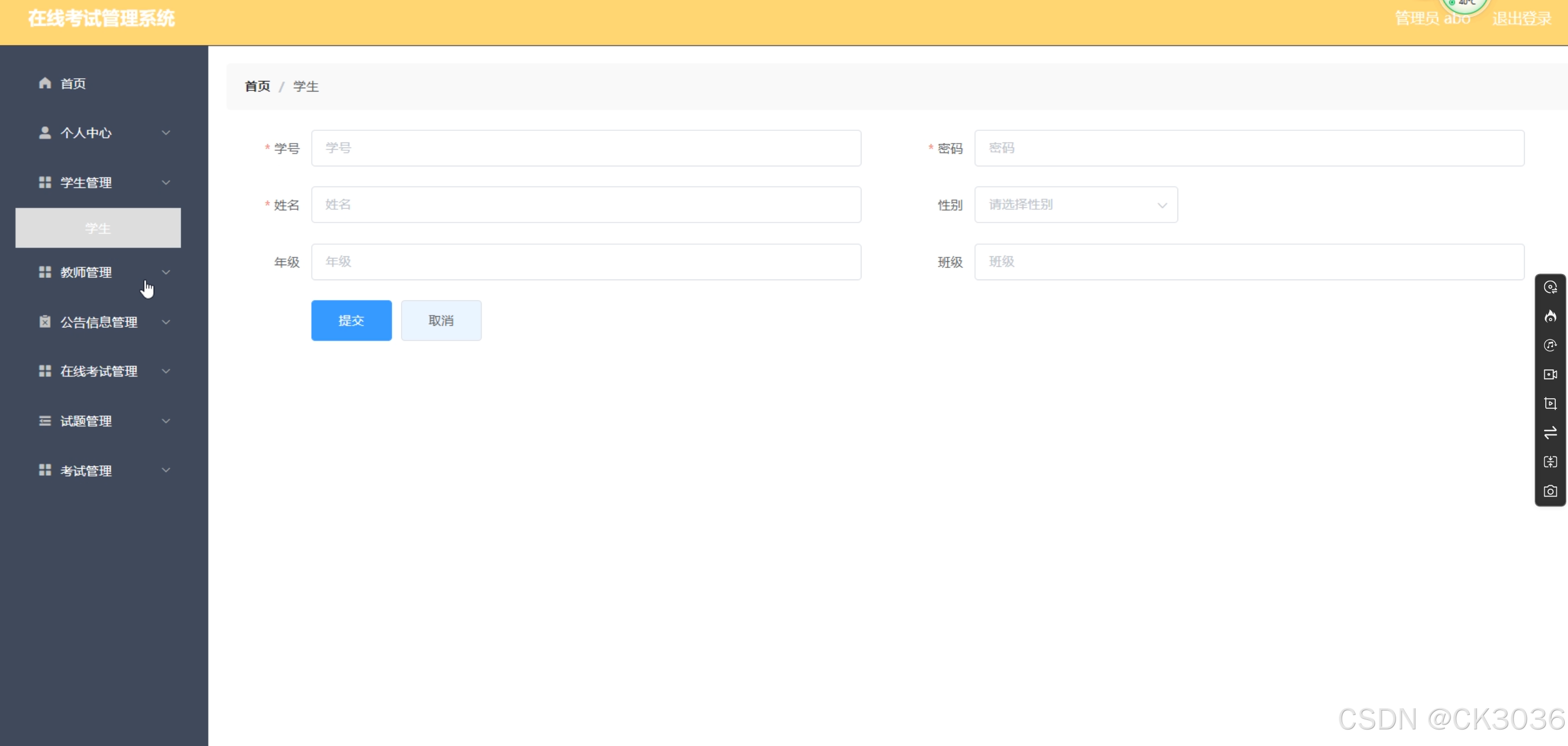Click the compress icon in floating toolbar
Image resolution: width=1568 pixels, height=746 pixels.
(x=1550, y=462)
